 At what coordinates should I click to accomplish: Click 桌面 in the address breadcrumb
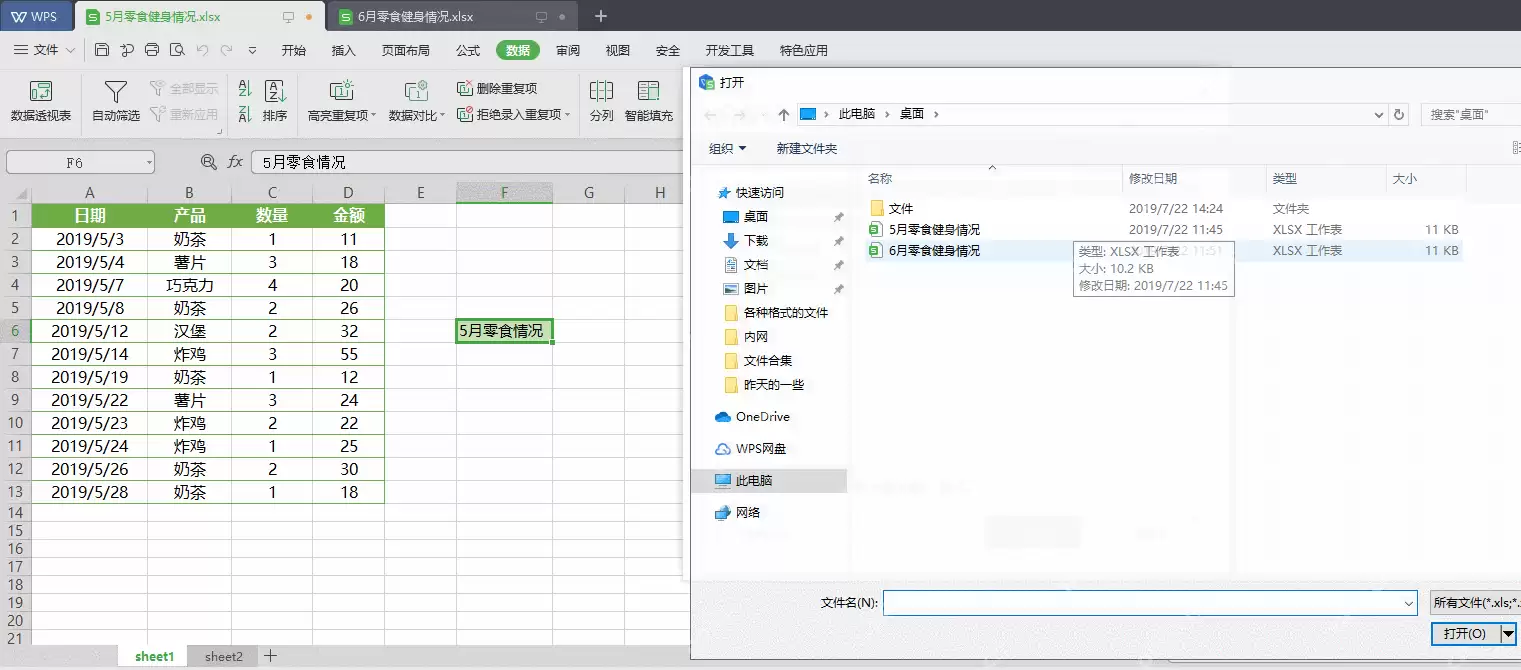pos(911,114)
